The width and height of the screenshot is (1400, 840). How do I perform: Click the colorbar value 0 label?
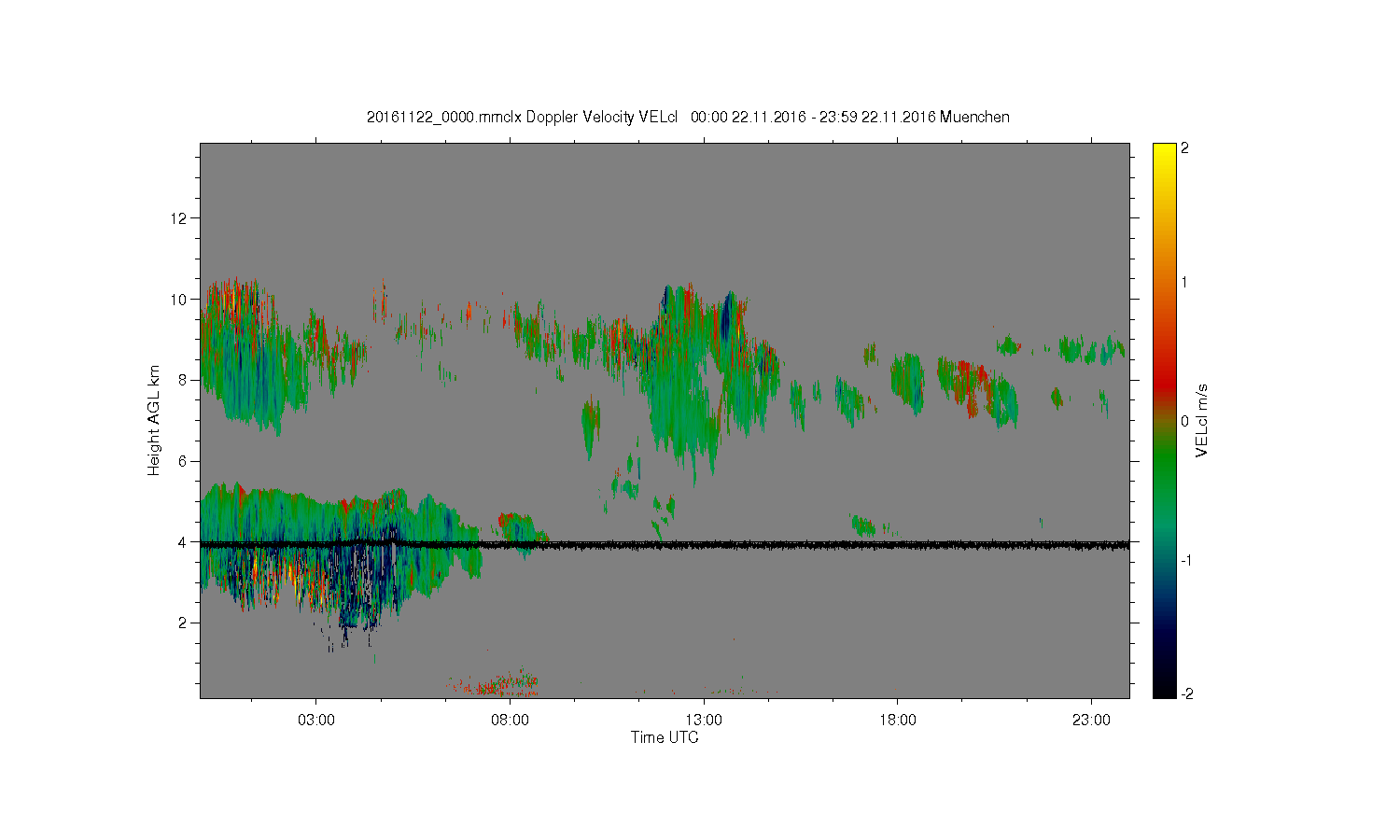click(x=1185, y=421)
